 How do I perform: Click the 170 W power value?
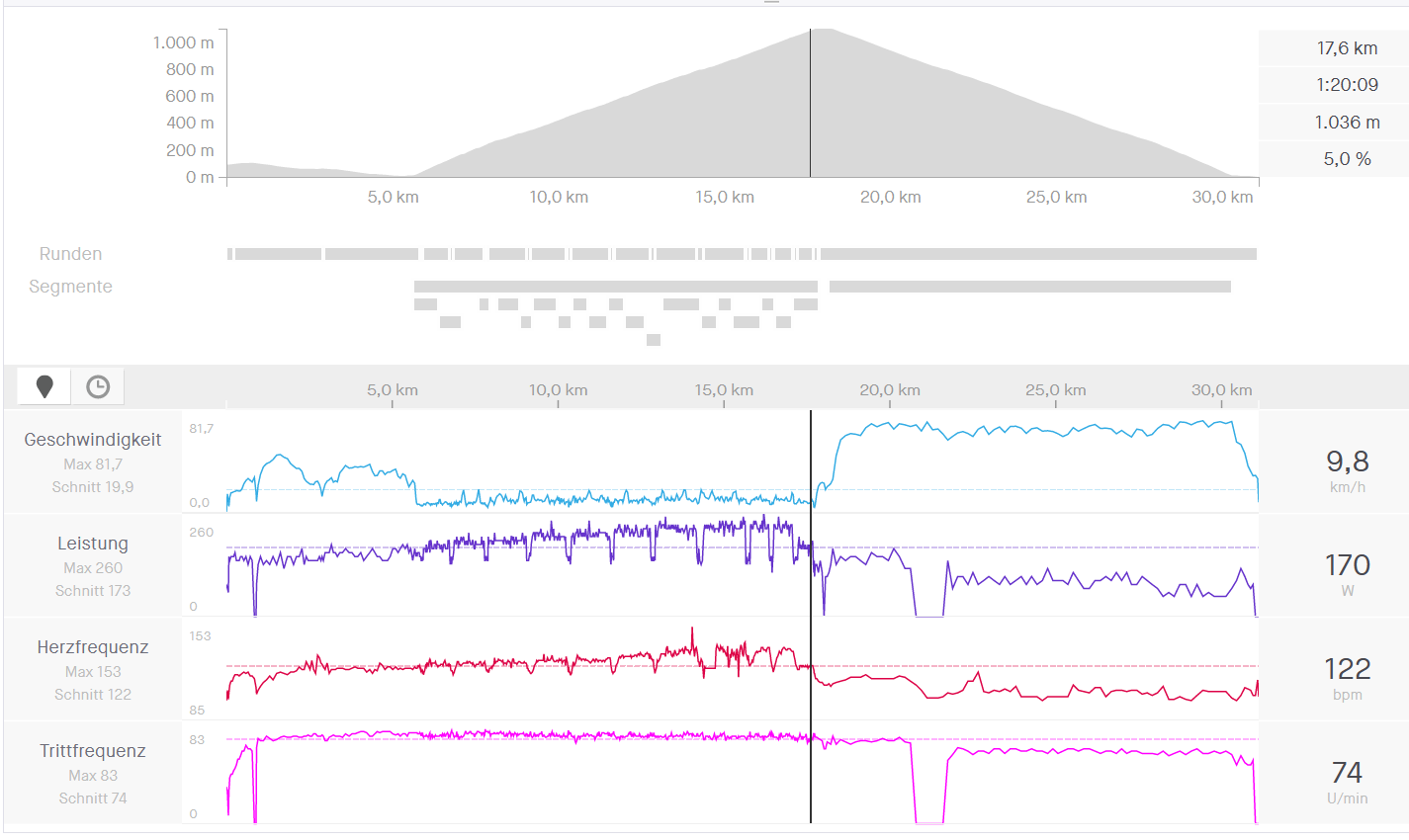click(x=1347, y=566)
